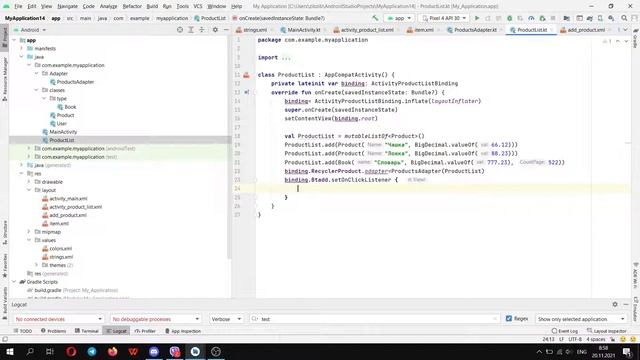The height and width of the screenshot is (360, 640).
Task: Open Telegram from the Windows taskbar
Action: coord(92,351)
